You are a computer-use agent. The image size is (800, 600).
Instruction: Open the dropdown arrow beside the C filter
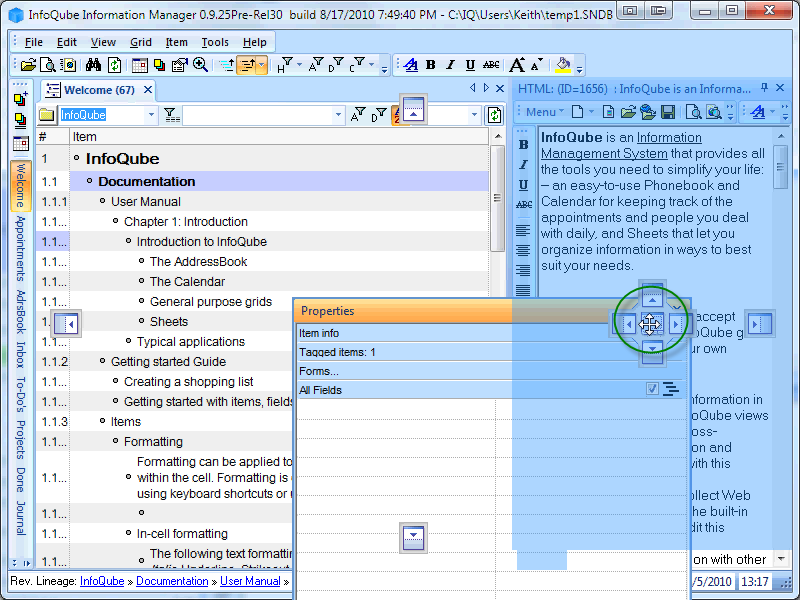371,65
